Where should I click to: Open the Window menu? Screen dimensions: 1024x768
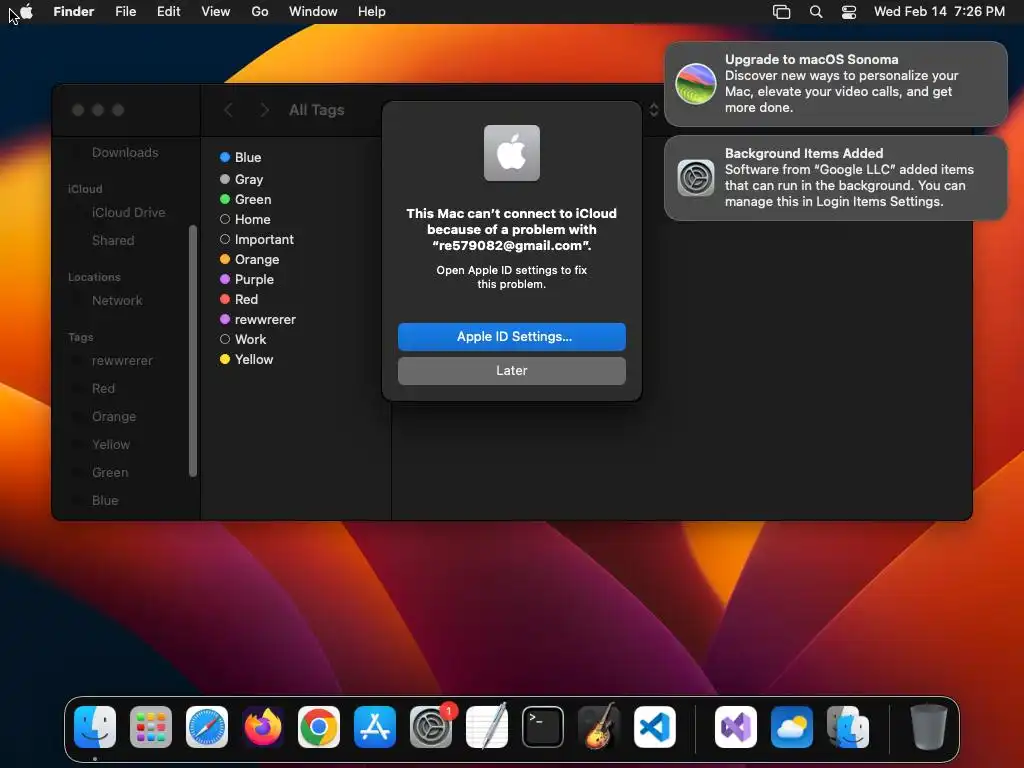click(313, 12)
